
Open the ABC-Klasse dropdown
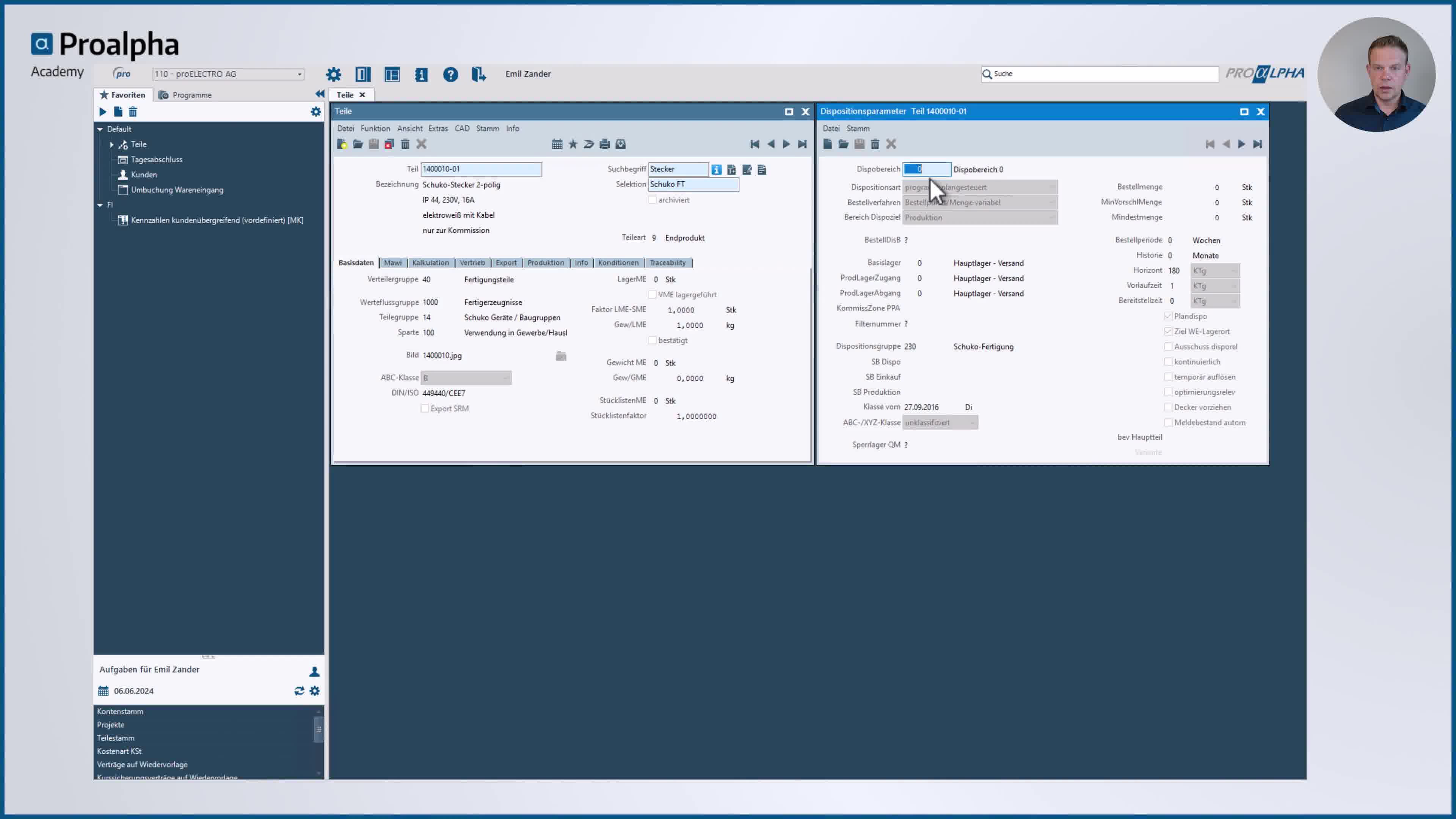click(466, 378)
